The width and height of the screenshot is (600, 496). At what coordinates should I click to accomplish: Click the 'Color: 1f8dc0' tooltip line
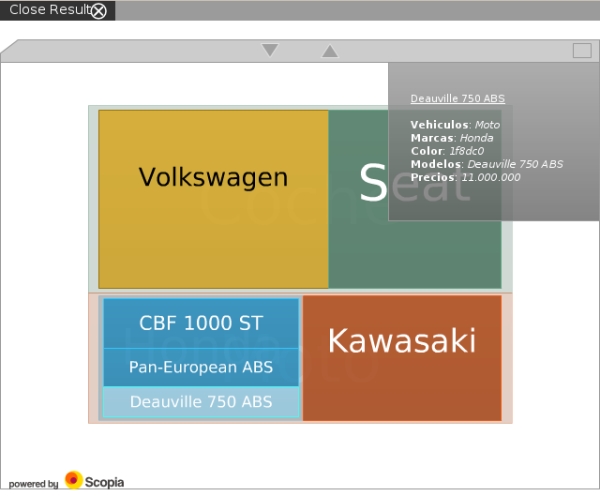point(447,151)
